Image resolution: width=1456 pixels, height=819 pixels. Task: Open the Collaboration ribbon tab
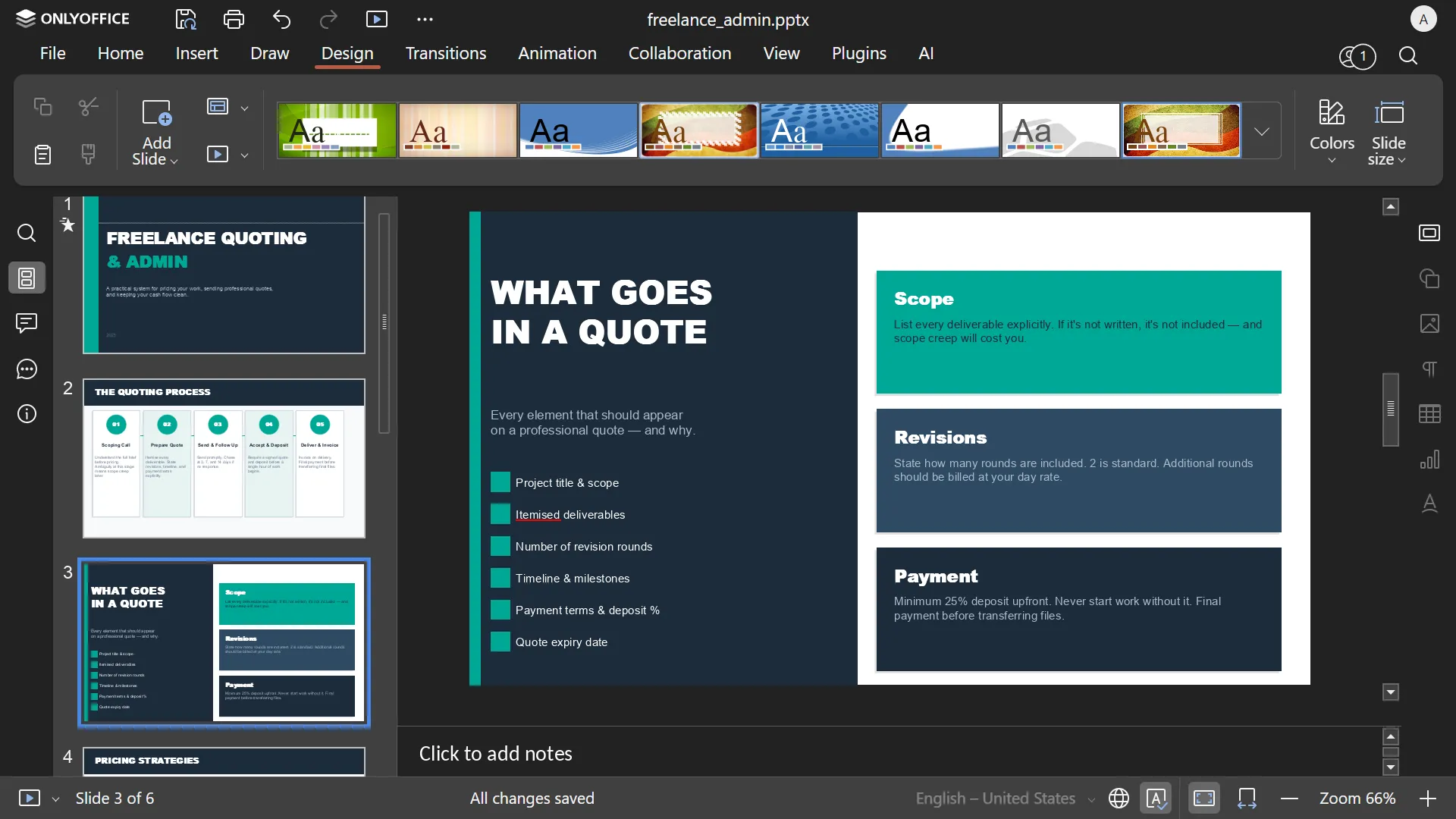(679, 53)
